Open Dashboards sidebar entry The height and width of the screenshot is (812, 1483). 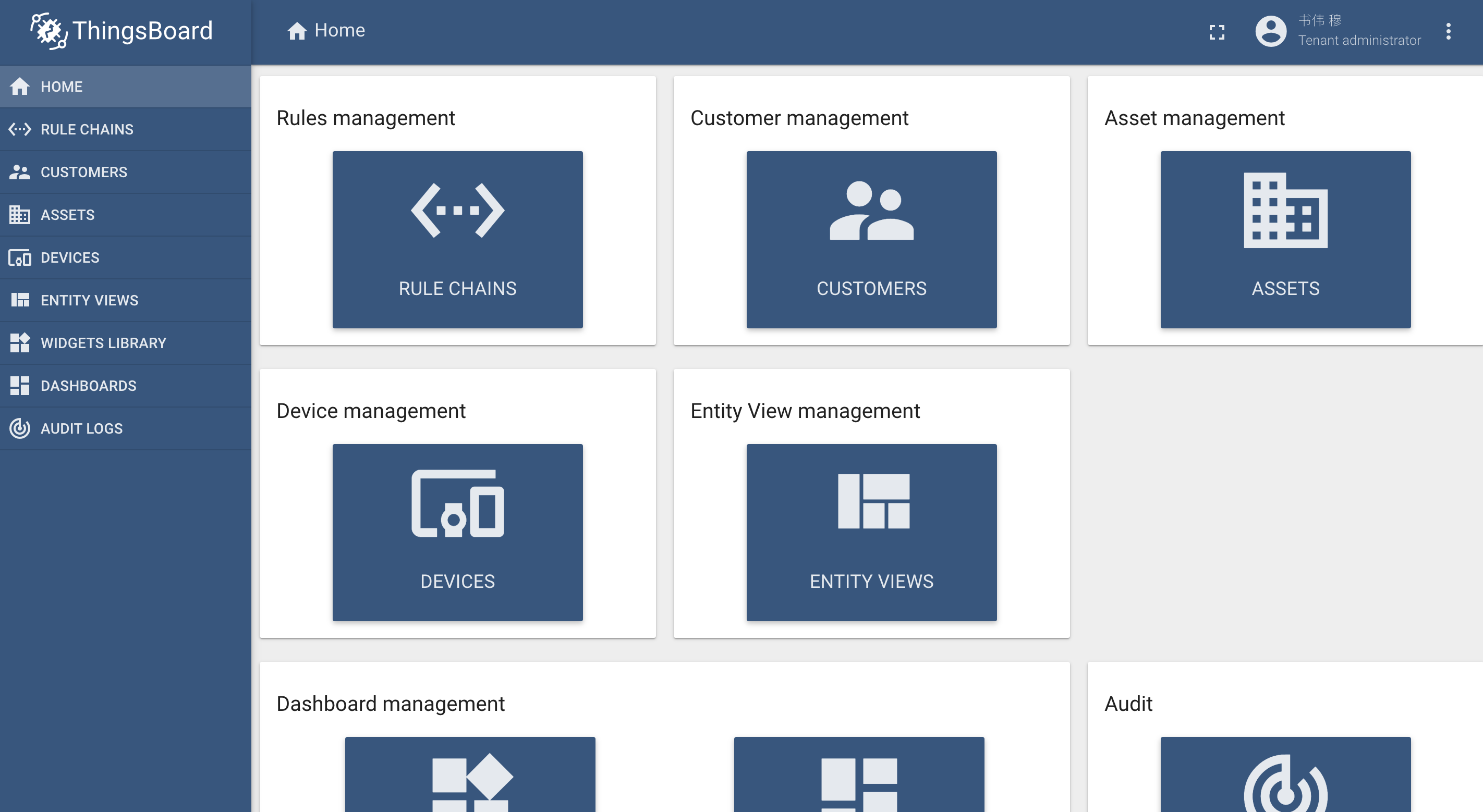click(x=88, y=386)
